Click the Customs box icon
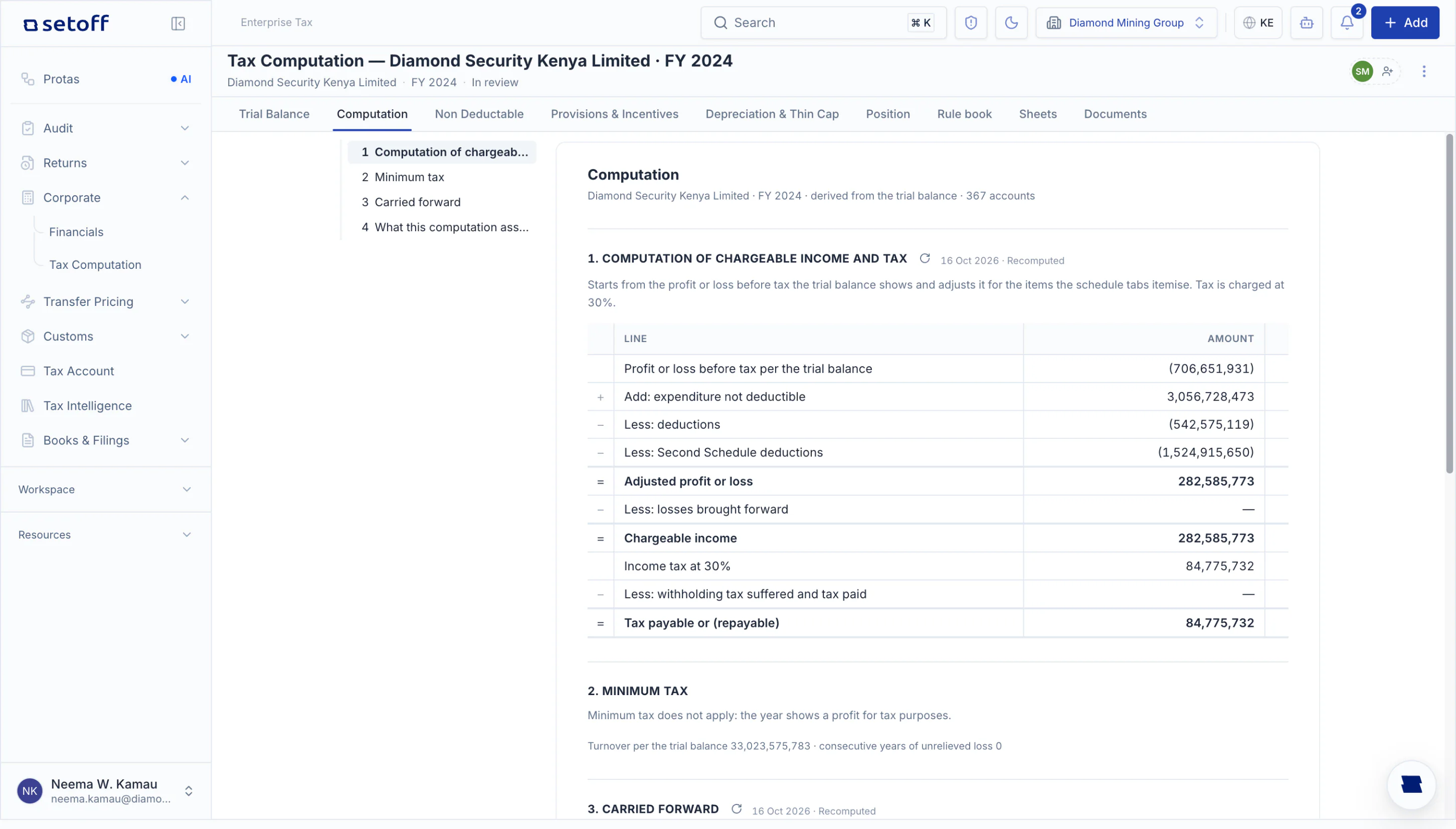 [27, 337]
